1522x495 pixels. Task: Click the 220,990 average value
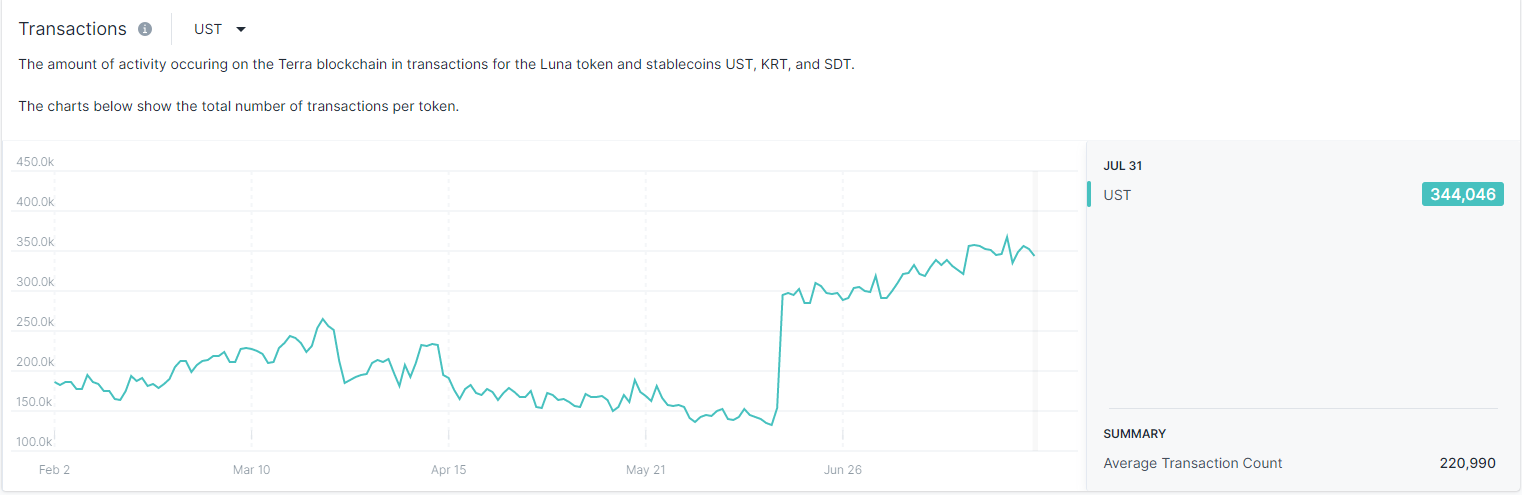click(1467, 463)
